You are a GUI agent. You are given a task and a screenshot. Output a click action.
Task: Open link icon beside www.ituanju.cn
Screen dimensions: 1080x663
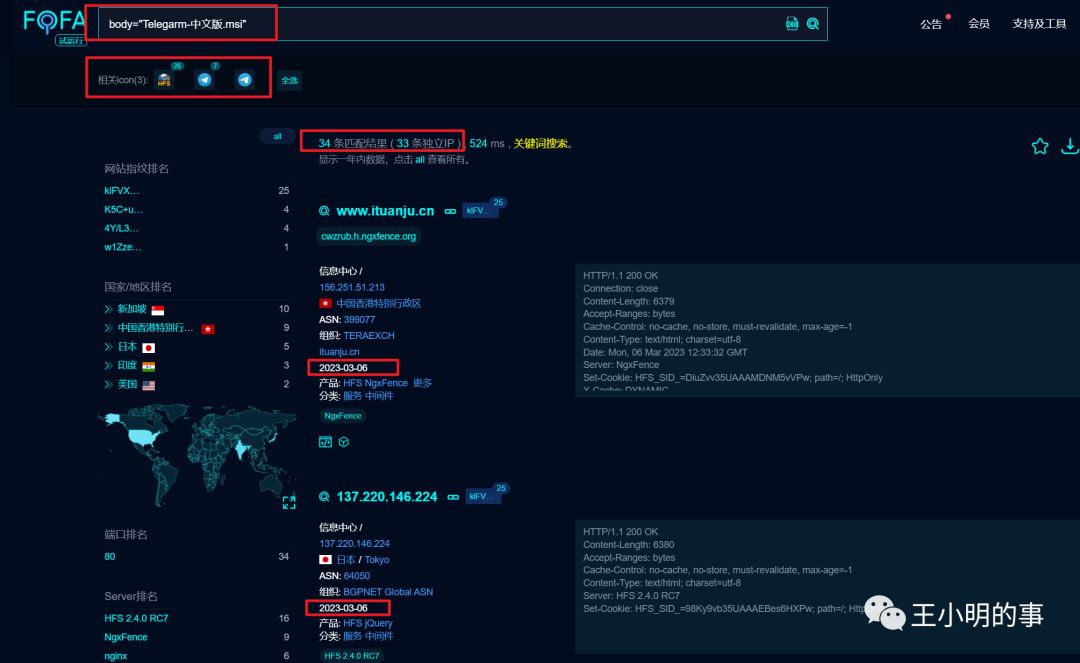click(450, 211)
